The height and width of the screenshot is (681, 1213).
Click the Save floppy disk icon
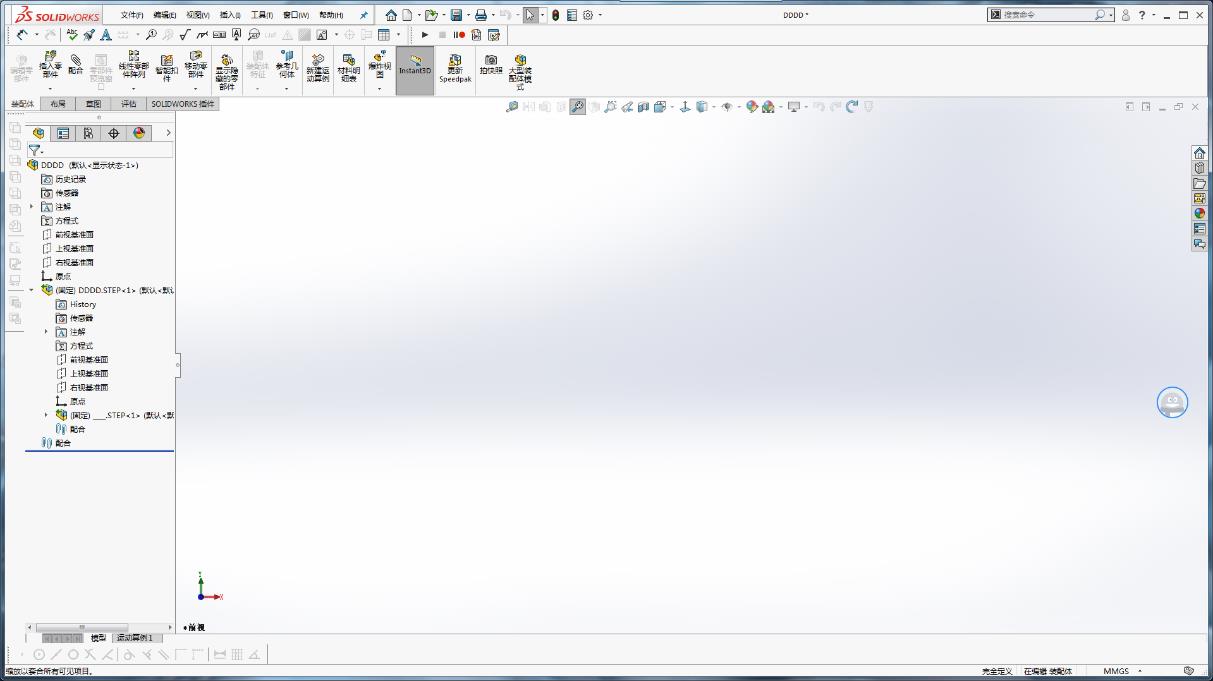click(x=456, y=15)
